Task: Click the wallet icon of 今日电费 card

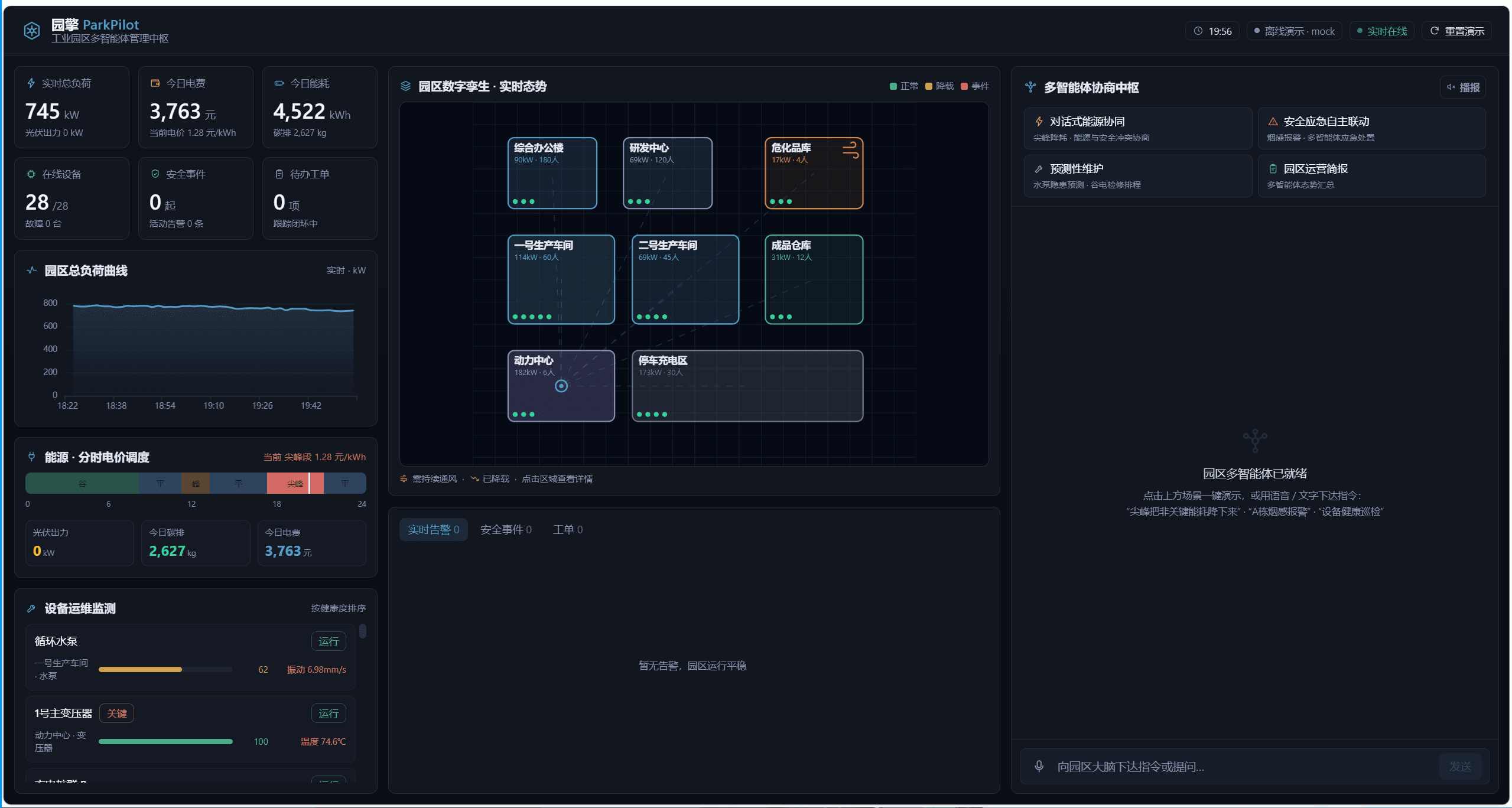Action: 155,83
